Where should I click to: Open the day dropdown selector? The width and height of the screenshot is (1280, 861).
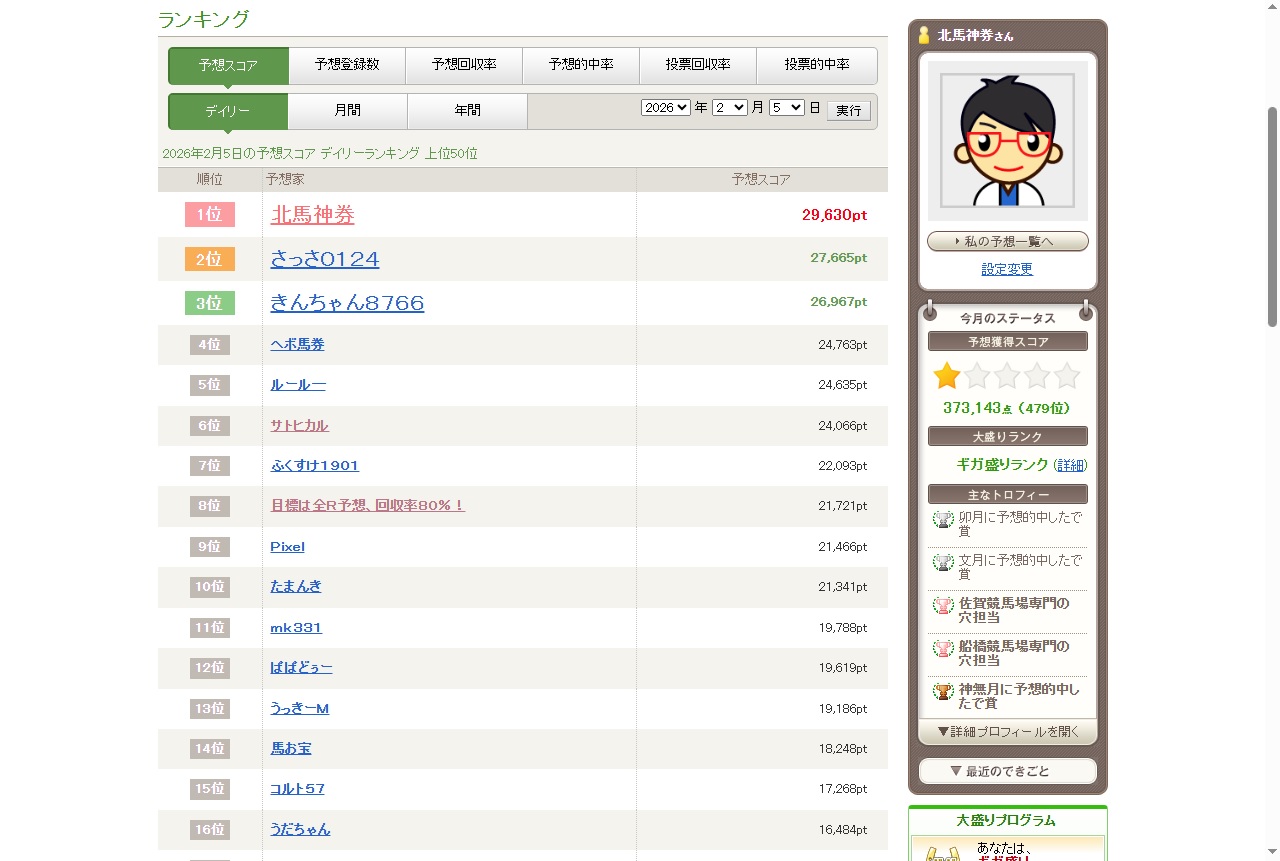click(786, 107)
